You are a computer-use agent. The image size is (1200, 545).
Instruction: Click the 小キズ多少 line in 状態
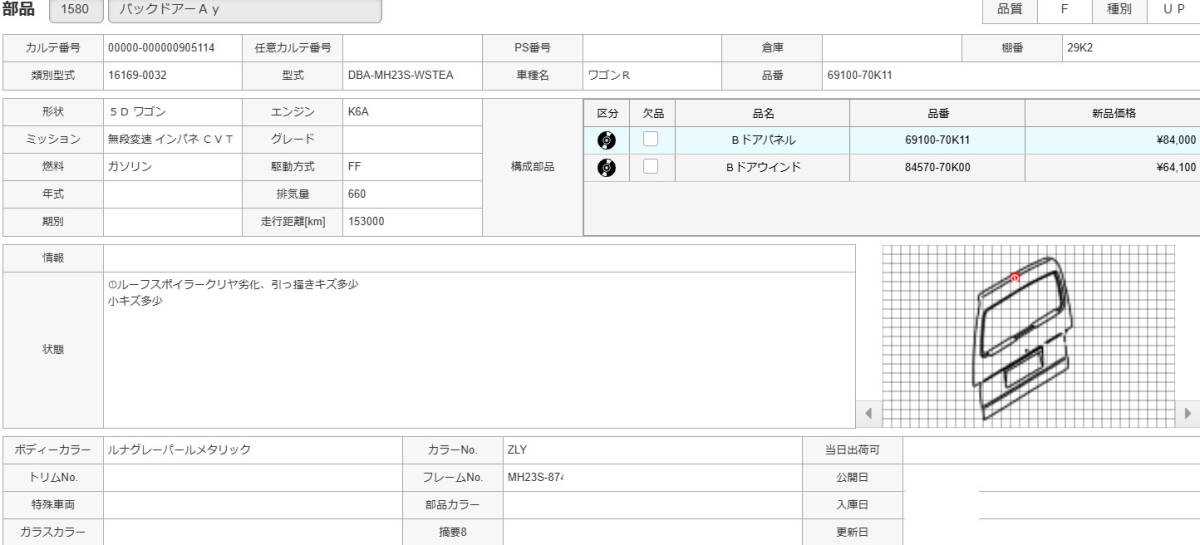(136, 300)
